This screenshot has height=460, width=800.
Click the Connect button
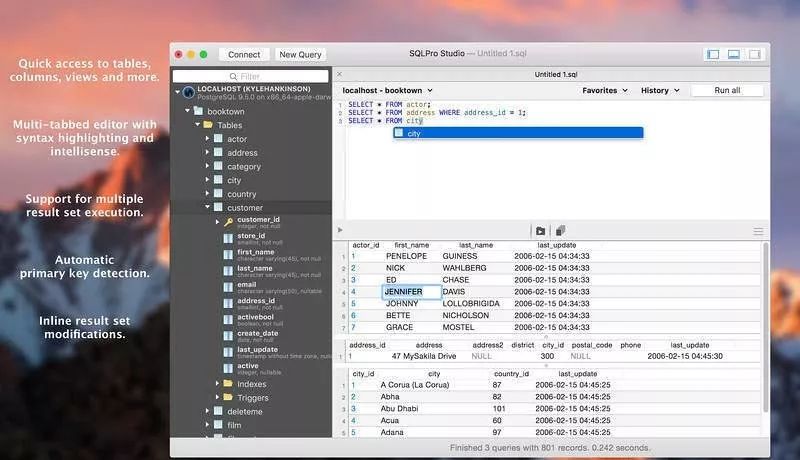[244, 55]
